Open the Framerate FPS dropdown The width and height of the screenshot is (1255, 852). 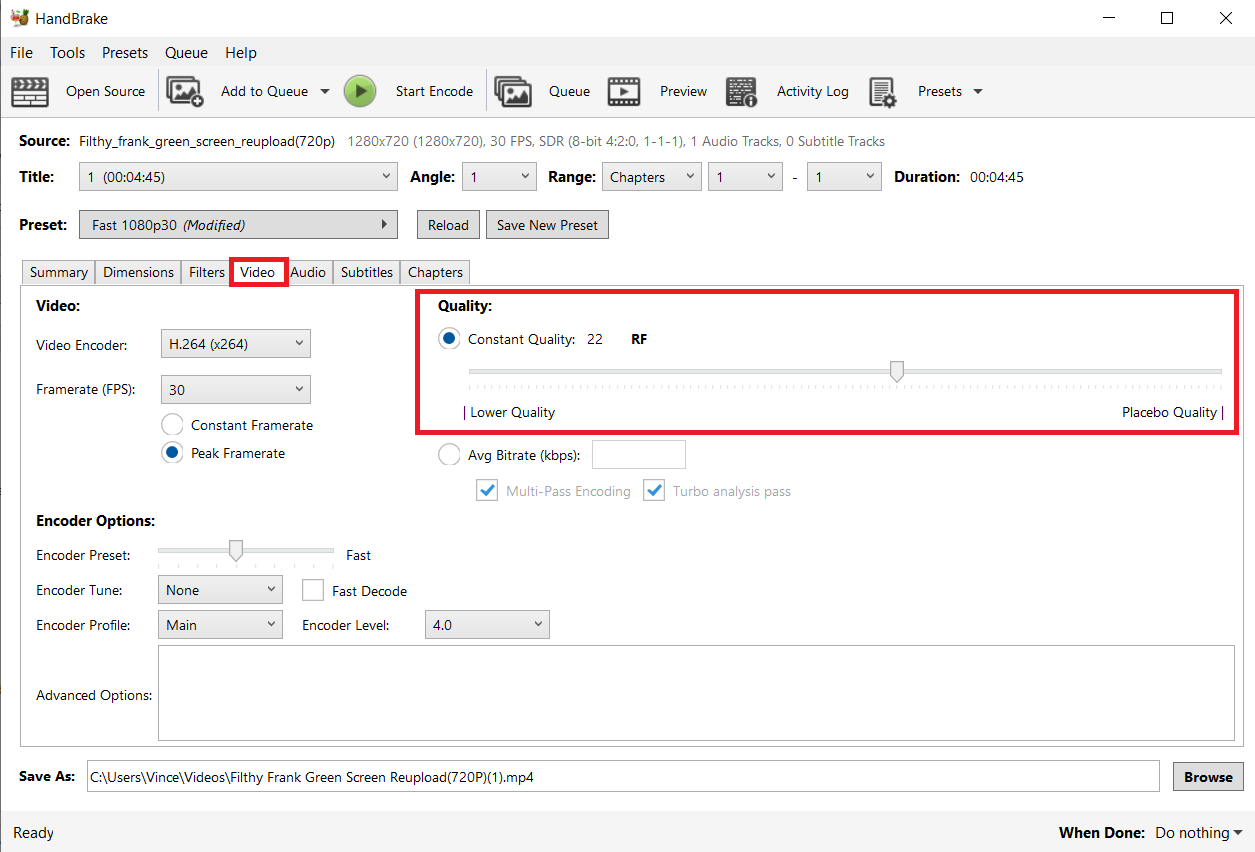pos(235,389)
